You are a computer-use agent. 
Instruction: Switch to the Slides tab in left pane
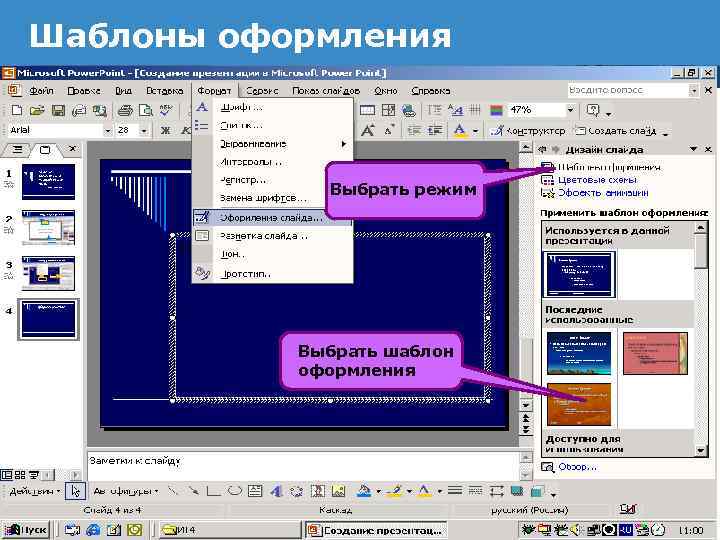point(45,149)
